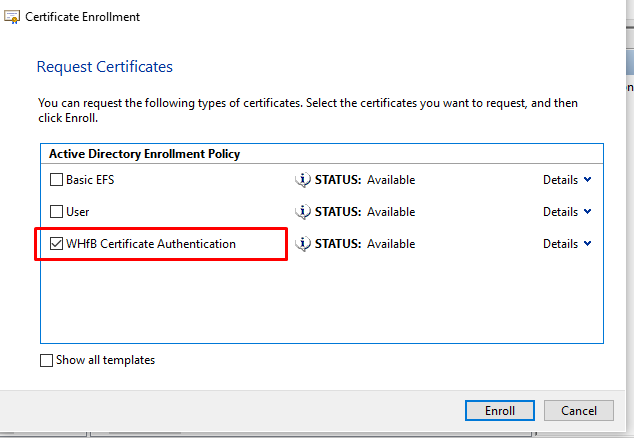Uncheck the WHfB Certificate Authentication checkbox

pyautogui.click(x=57, y=244)
